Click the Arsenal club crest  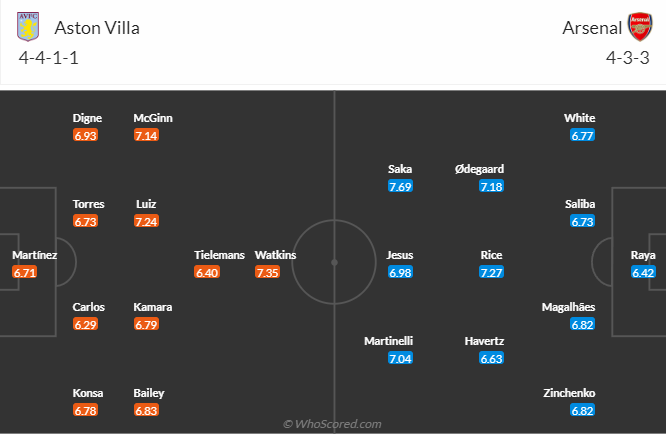click(x=639, y=27)
